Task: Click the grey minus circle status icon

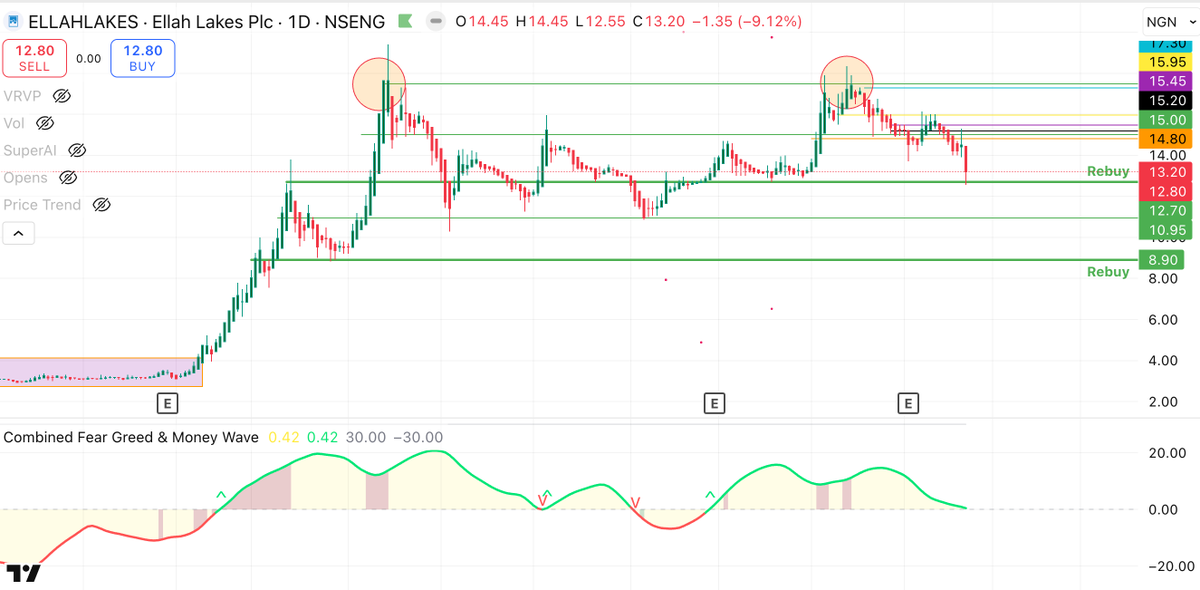Action: tap(435, 21)
